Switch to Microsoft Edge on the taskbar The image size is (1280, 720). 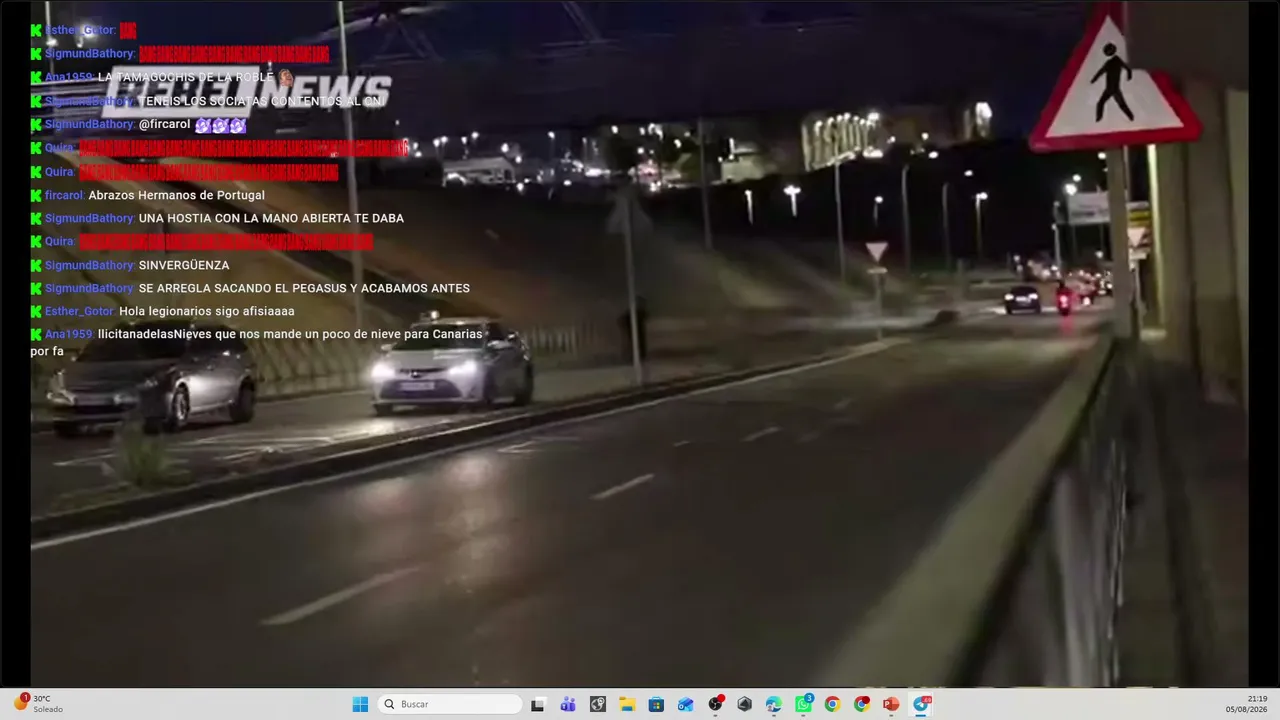tap(773, 704)
